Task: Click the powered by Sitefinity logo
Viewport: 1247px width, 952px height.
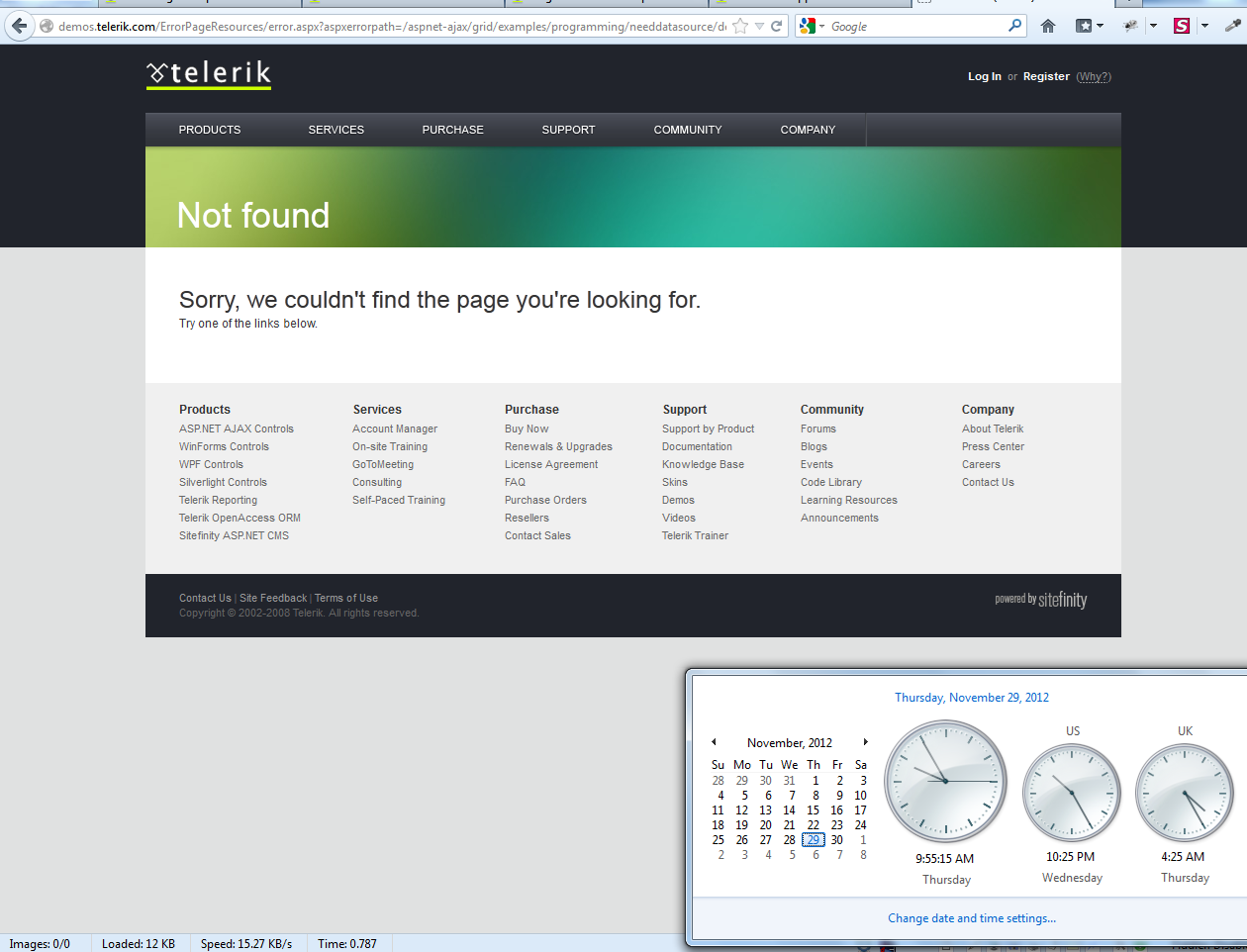Action: 1041,600
